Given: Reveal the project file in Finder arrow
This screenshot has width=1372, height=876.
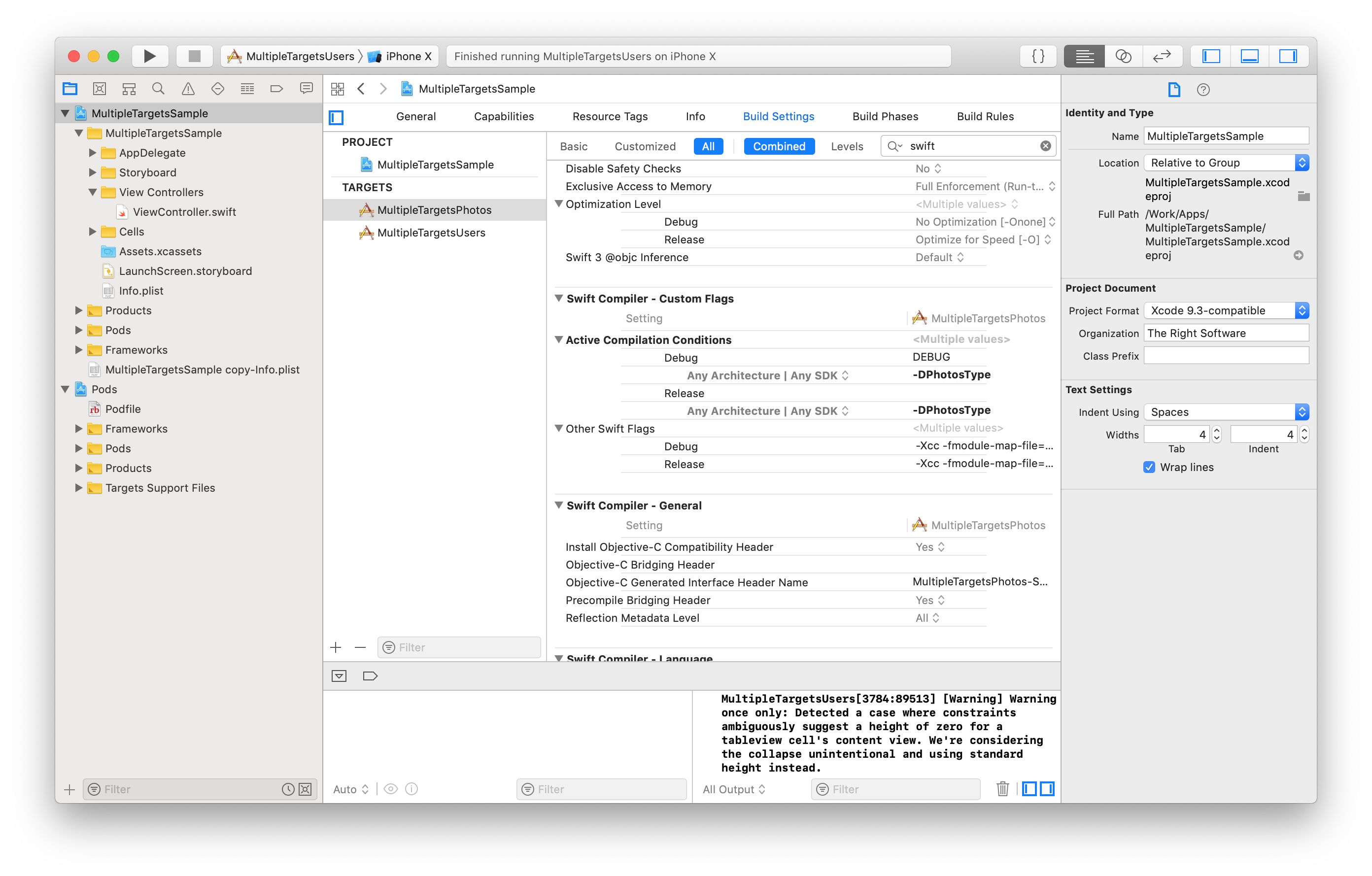Looking at the screenshot, I should pyautogui.click(x=1299, y=255).
